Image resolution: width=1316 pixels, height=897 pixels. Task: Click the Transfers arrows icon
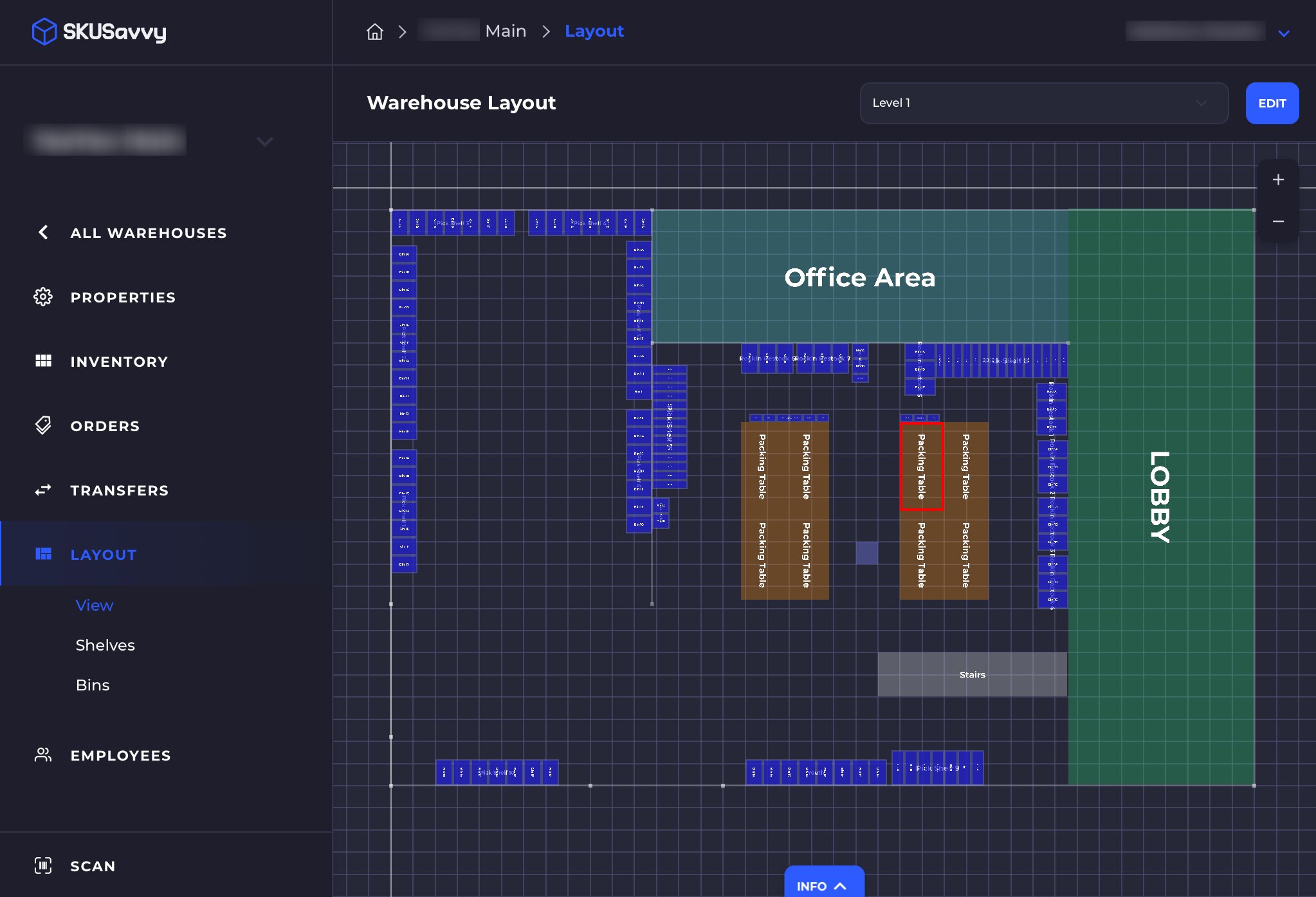coord(43,490)
